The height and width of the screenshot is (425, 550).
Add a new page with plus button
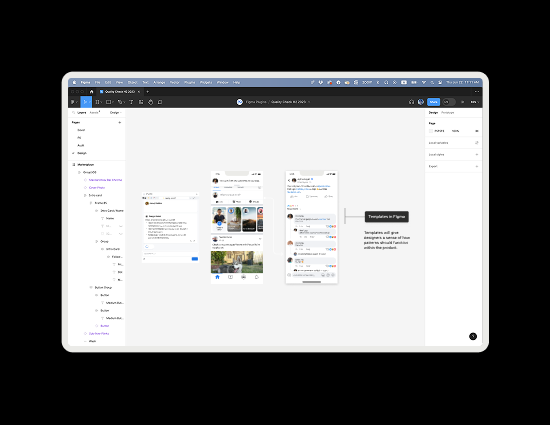pyautogui.click(x=120, y=122)
